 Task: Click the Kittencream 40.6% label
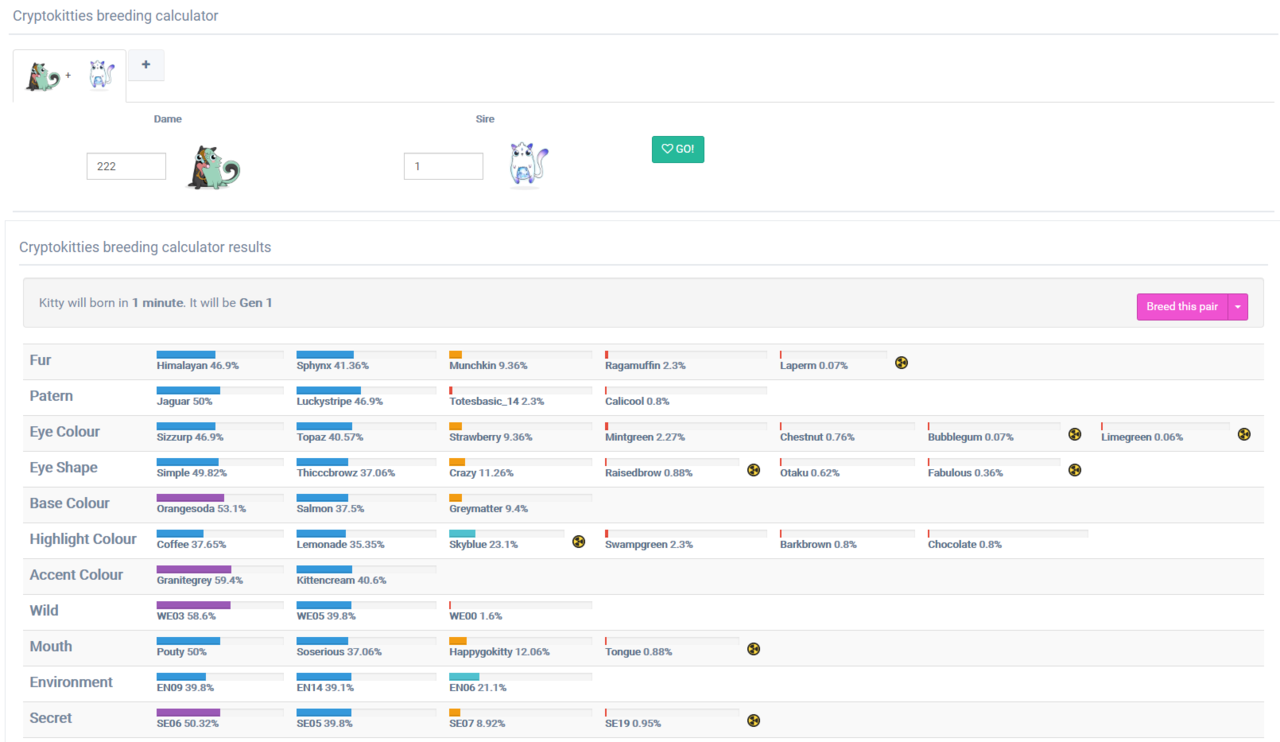(341, 581)
